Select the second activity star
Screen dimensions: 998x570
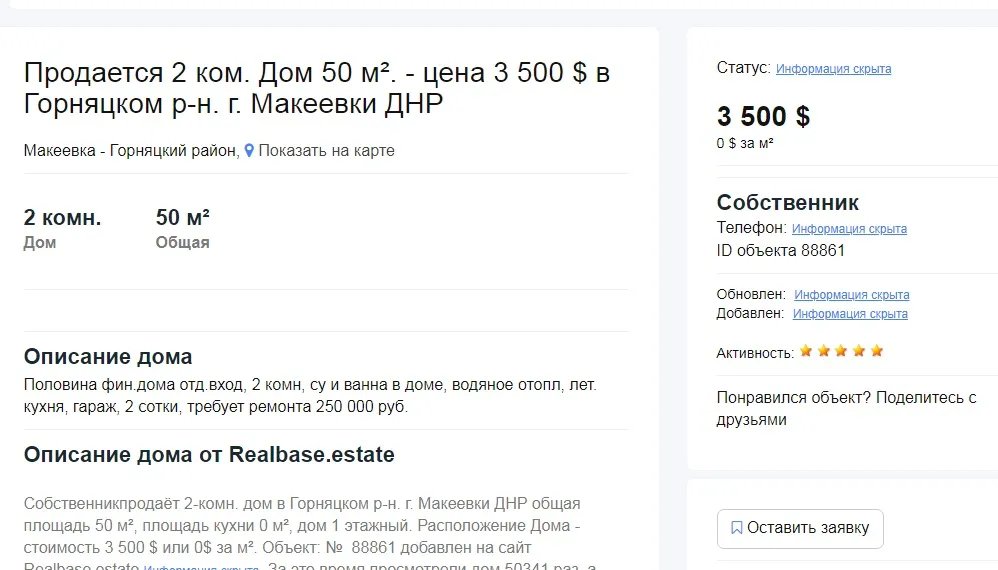click(x=824, y=351)
